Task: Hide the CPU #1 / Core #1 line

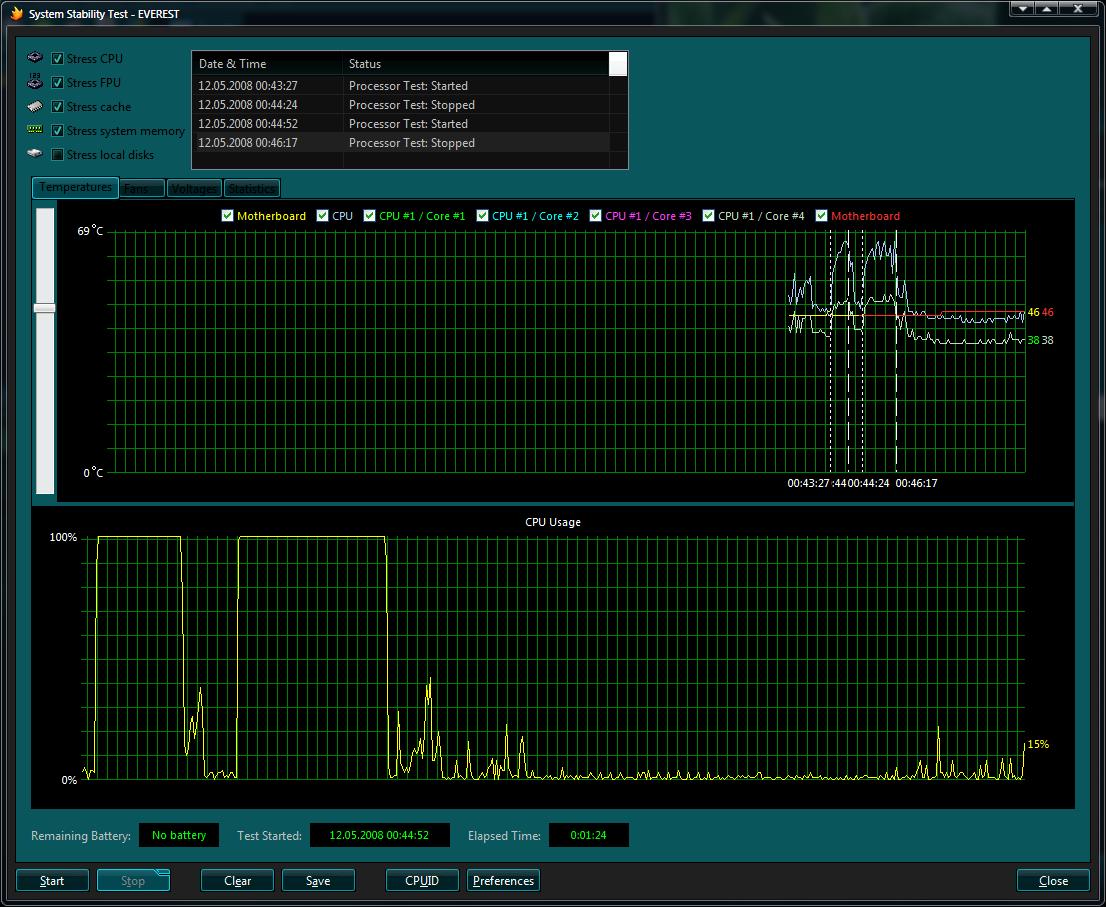Action: [370, 215]
